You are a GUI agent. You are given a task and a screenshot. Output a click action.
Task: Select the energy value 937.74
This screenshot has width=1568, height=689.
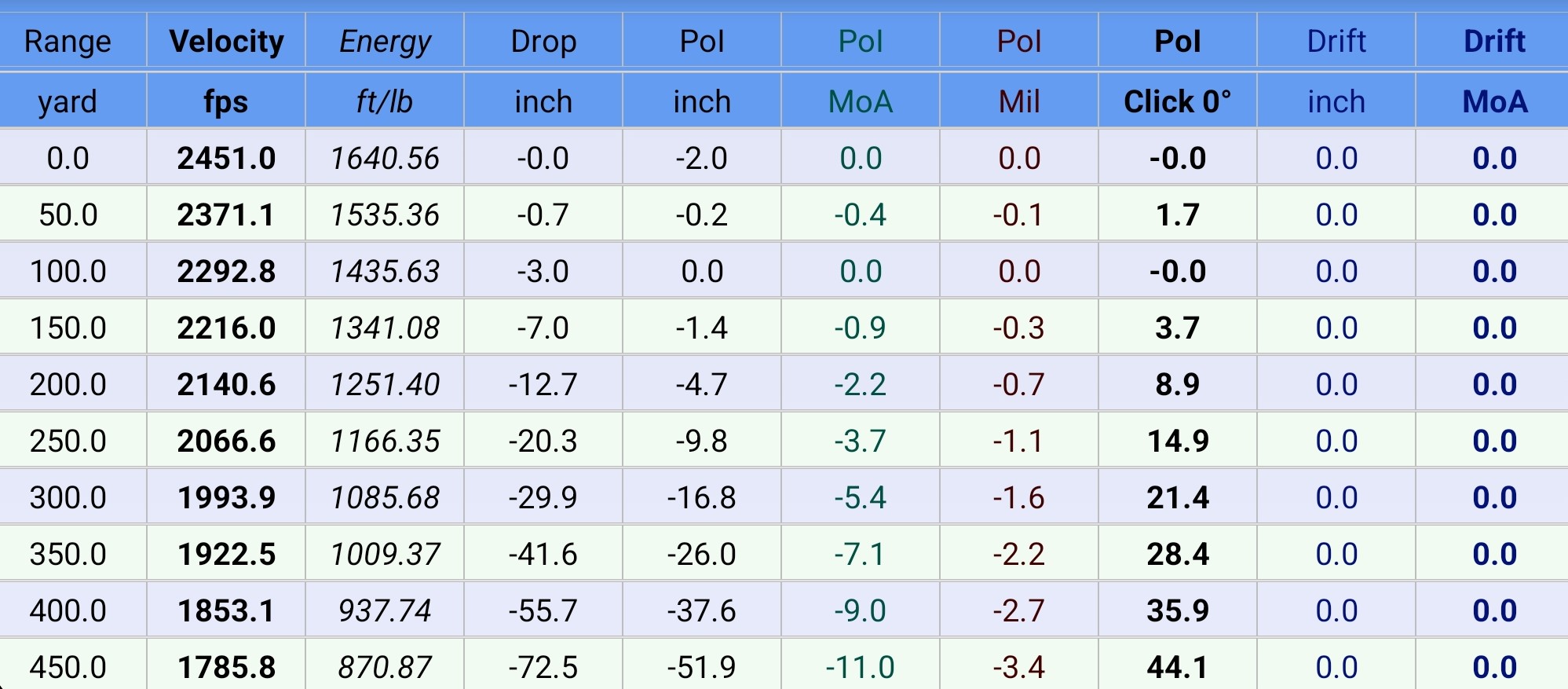pyautogui.click(x=385, y=610)
